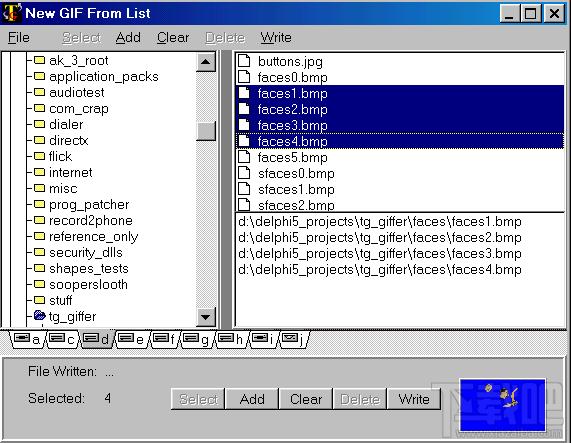571x443 pixels.
Task: Click the animated GIF preview thumbnail
Action: click(x=503, y=405)
